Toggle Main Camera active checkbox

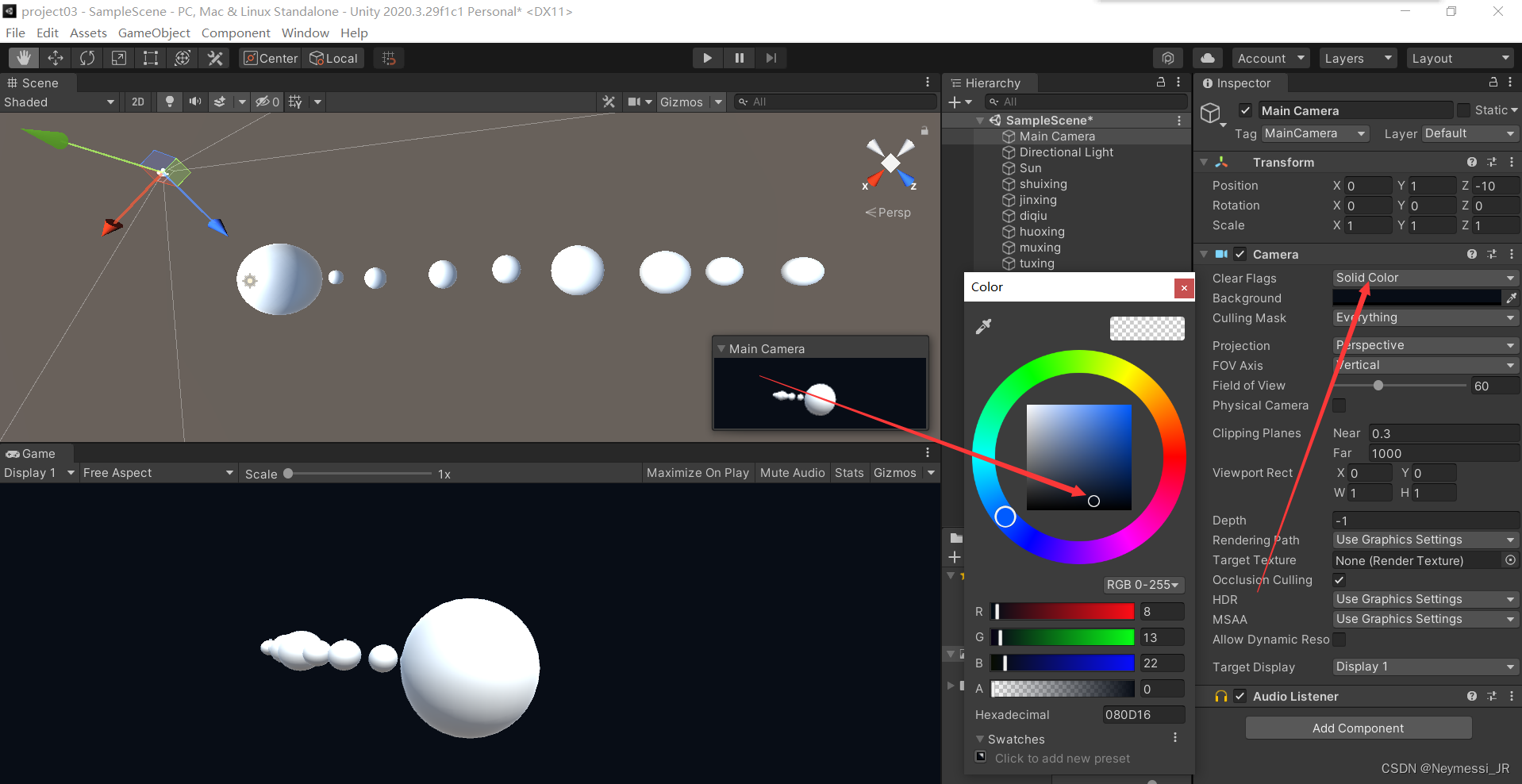[1245, 110]
